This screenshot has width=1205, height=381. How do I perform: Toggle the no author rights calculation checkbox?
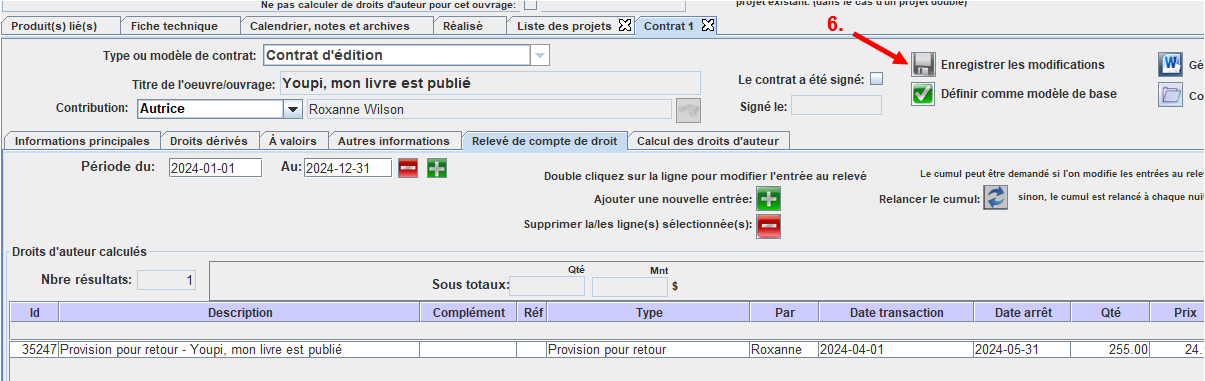point(531,5)
